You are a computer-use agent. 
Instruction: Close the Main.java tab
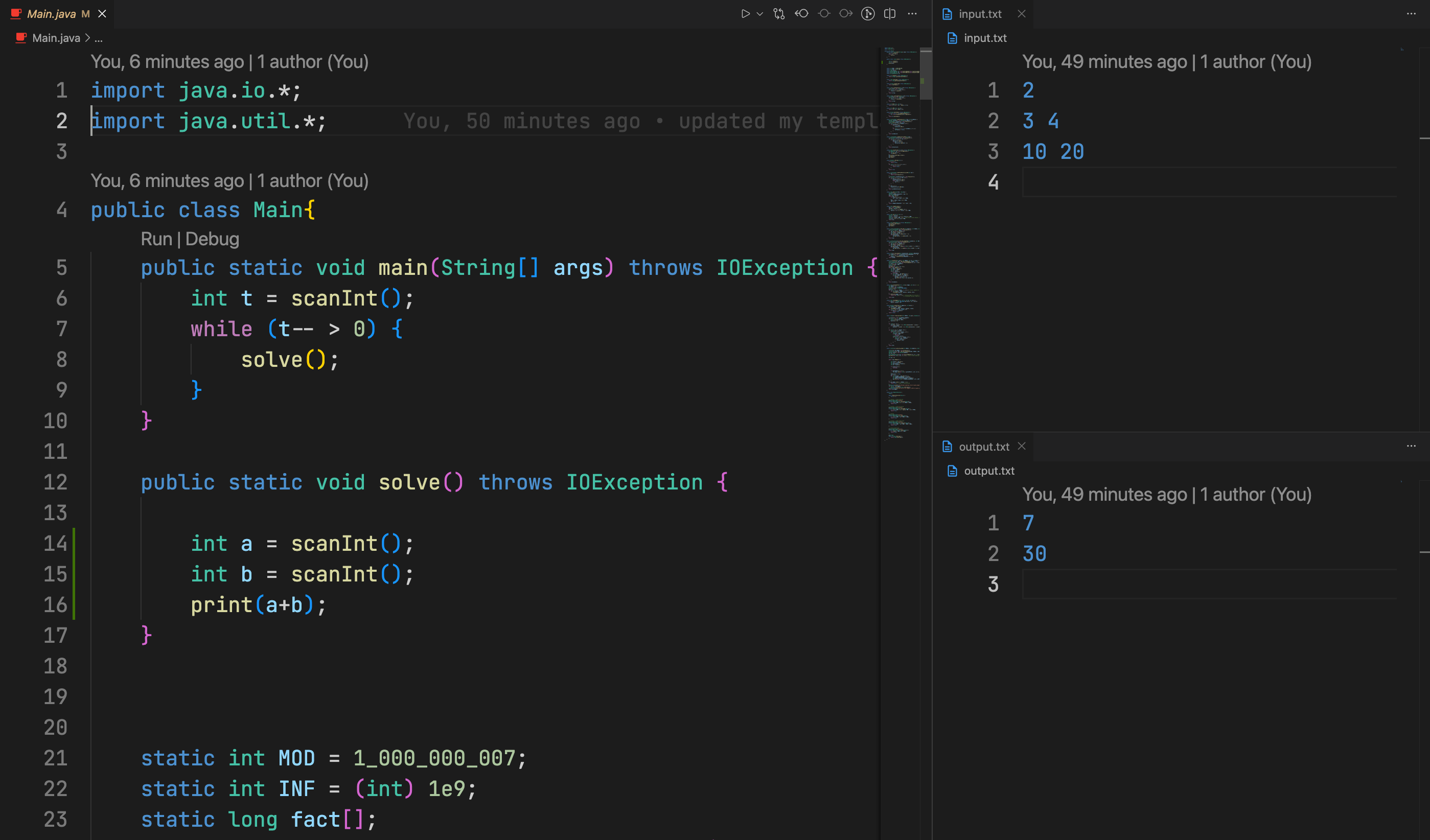coord(102,14)
